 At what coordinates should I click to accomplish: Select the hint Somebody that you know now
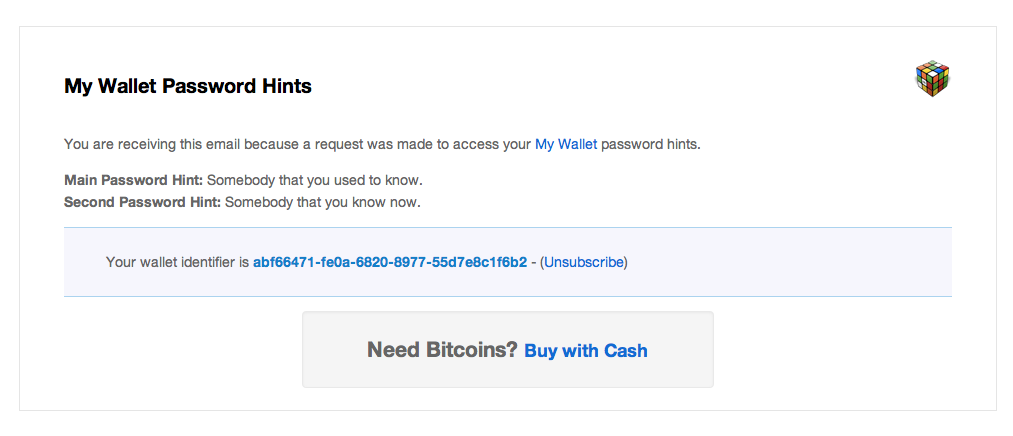(323, 202)
